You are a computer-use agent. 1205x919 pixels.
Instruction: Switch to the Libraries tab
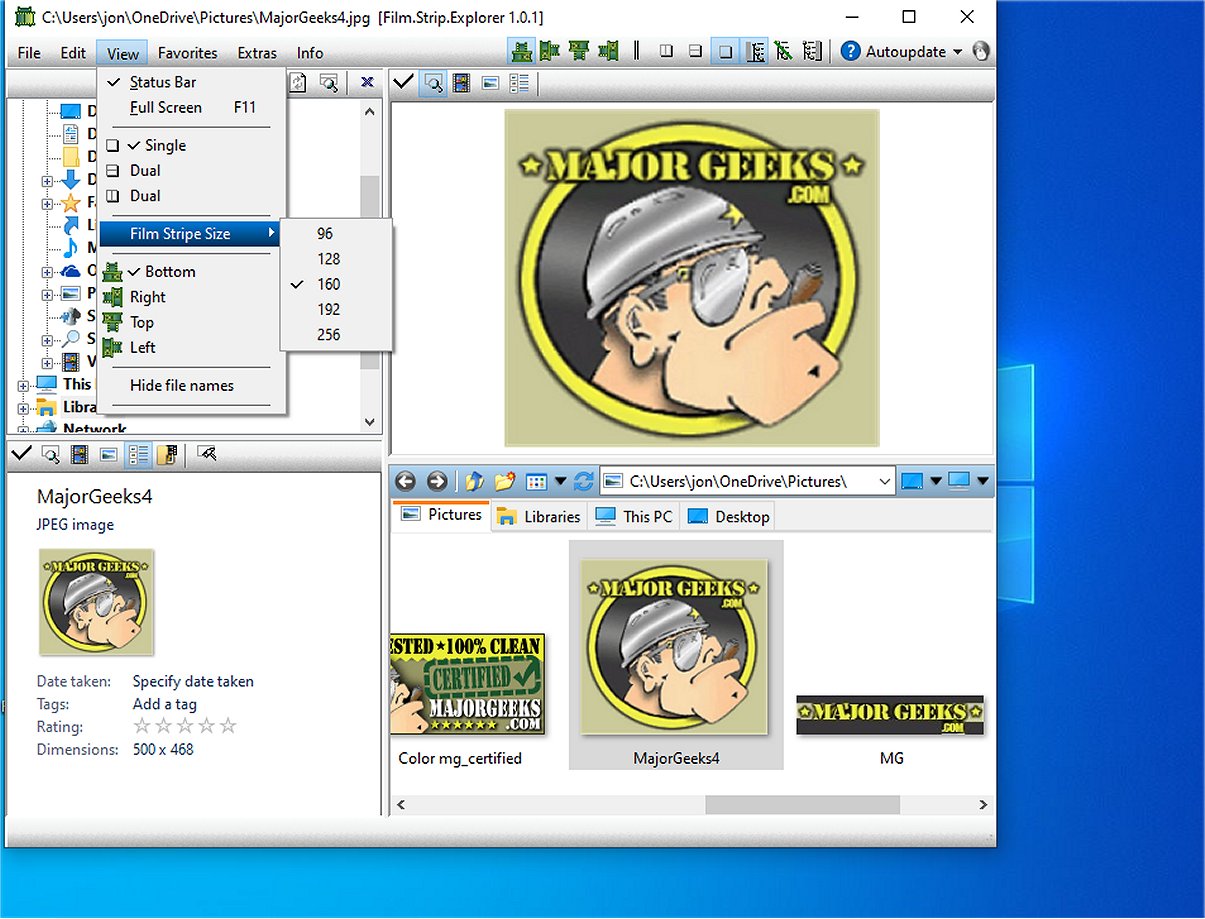tap(539, 517)
